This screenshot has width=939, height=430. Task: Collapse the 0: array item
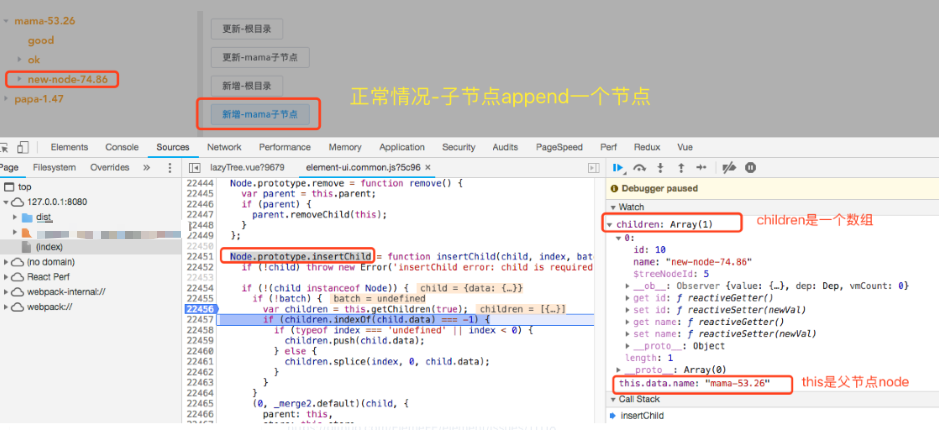click(x=619, y=238)
